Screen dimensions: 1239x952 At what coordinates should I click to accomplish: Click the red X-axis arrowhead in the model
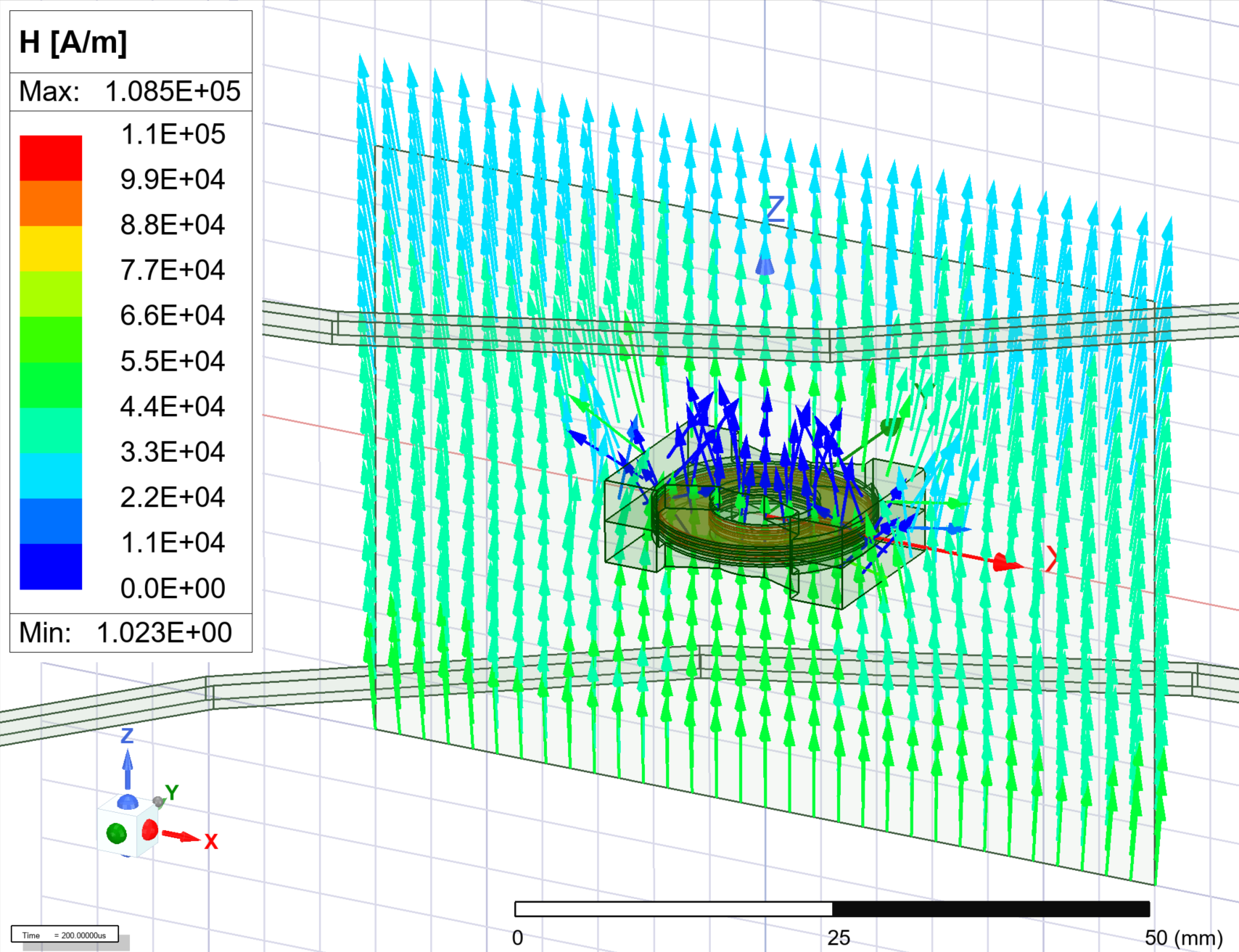coord(1005,562)
